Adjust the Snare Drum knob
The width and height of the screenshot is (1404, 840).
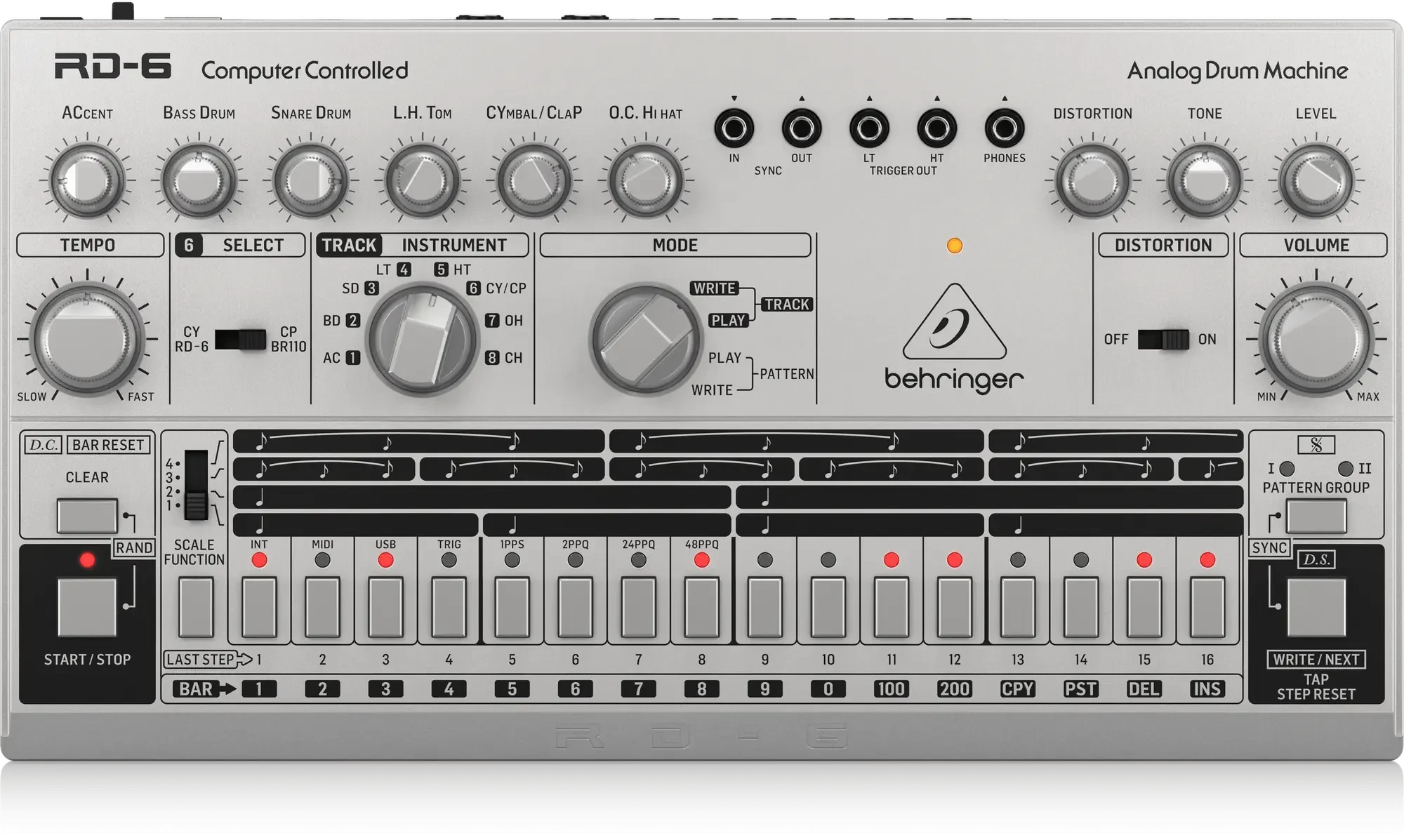coord(309,180)
